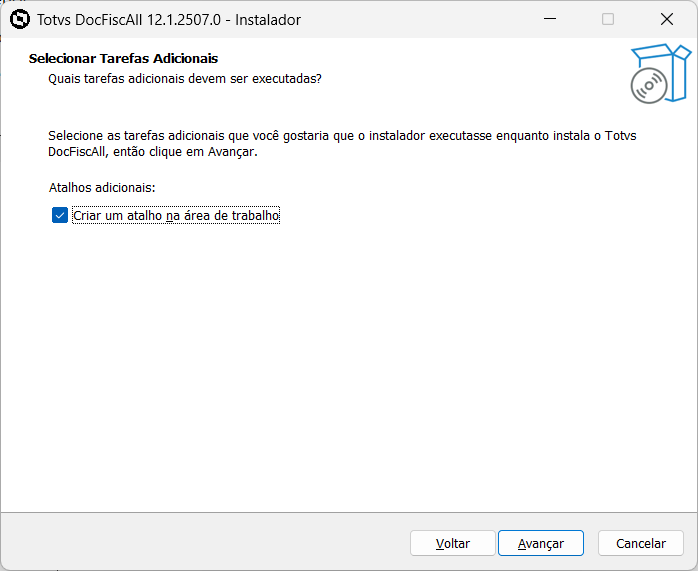Minimize the installer window
The width and height of the screenshot is (698, 571).
(550, 19)
